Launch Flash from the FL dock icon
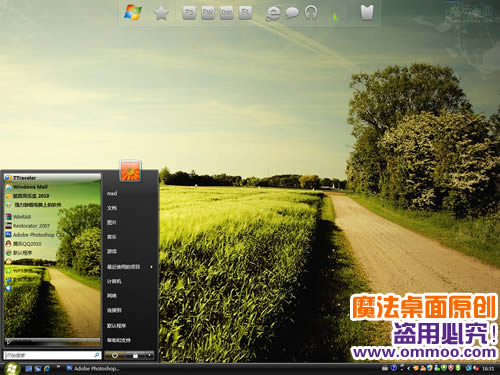The height and width of the screenshot is (375, 500). (245, 13)
